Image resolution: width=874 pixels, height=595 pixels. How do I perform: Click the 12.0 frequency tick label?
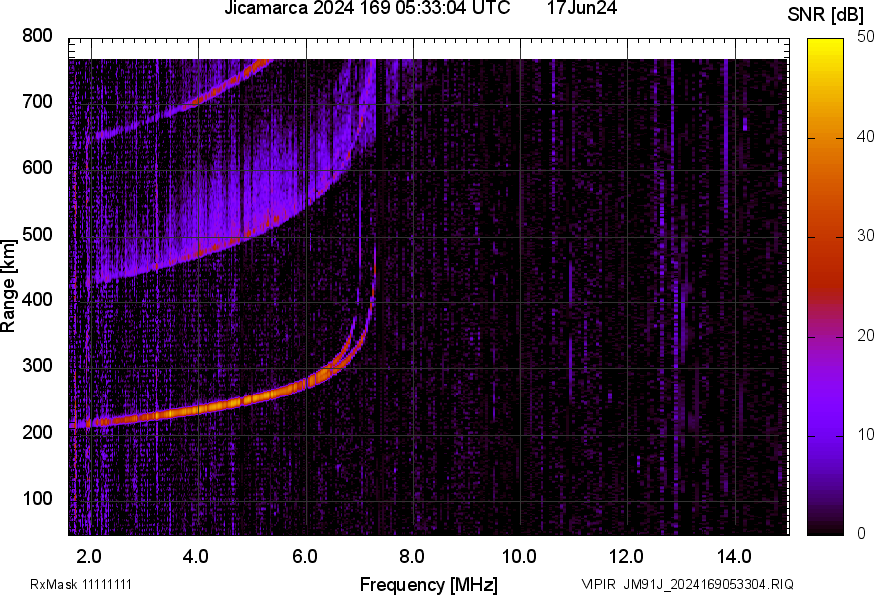coord(626,557)
